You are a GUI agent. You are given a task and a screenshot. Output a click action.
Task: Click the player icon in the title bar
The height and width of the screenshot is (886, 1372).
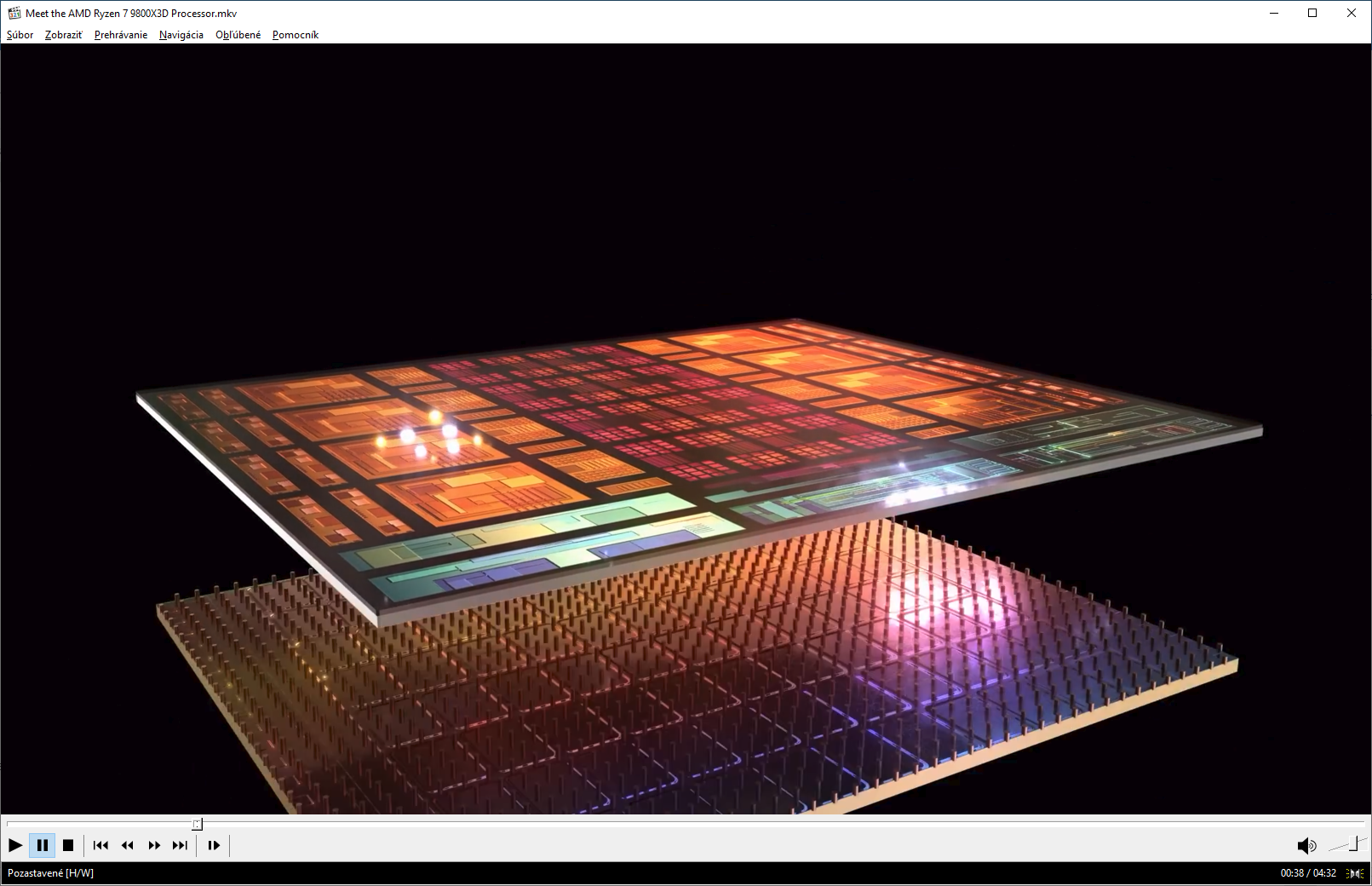point(14,13)
